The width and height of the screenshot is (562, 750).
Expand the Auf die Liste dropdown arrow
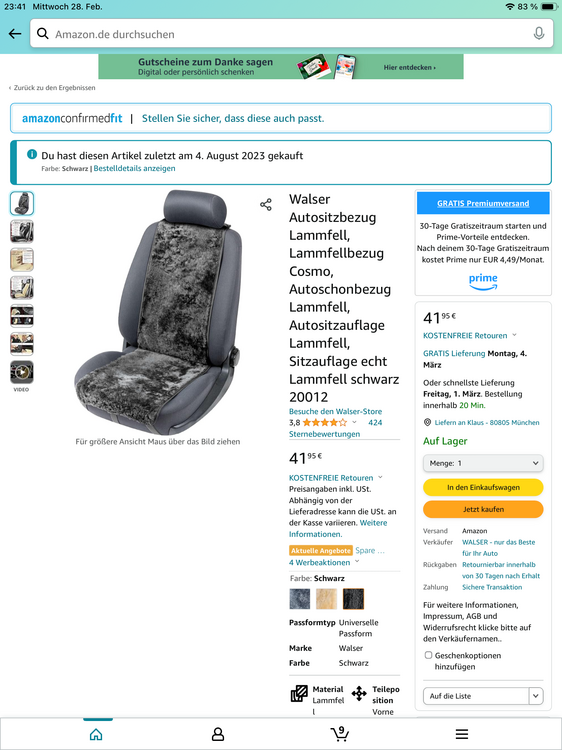pyautogui.click(x=536, y=696)
